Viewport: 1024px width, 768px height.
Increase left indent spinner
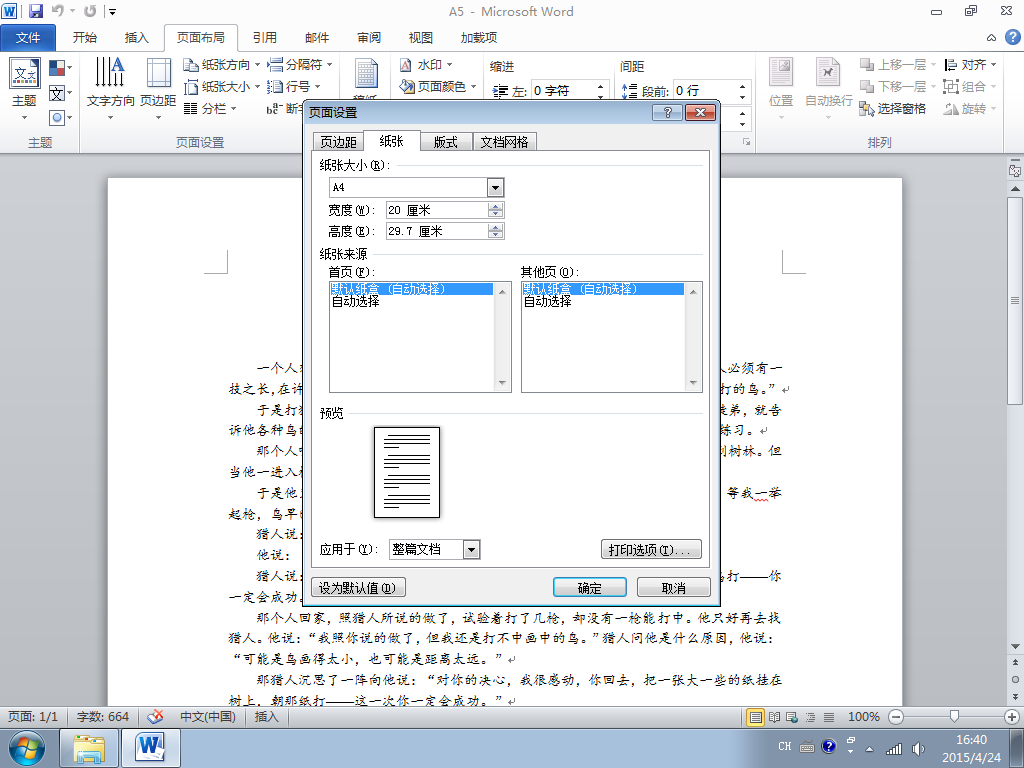coord(600,86)
